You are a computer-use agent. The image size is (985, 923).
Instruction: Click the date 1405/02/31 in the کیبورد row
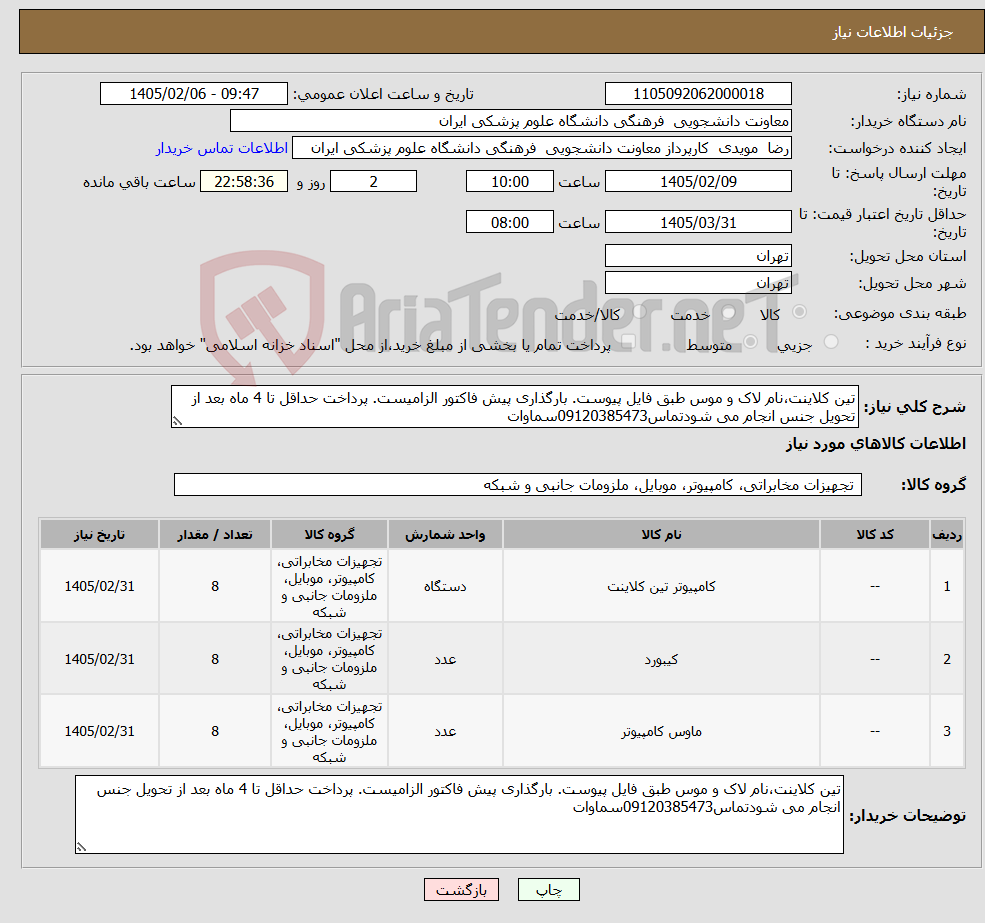[99, 659]
